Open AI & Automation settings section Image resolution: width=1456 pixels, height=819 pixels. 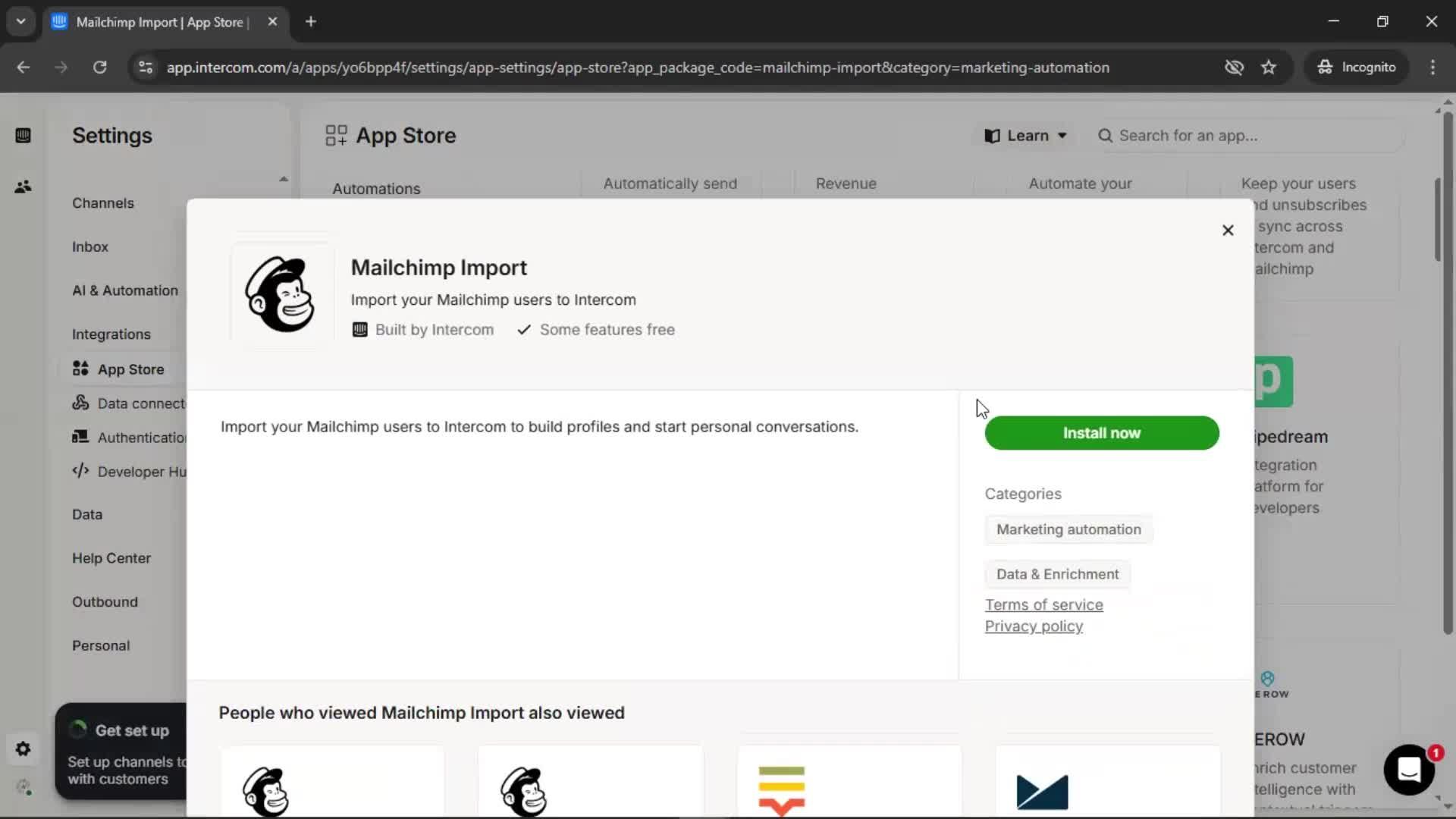(x=125, y=290)
